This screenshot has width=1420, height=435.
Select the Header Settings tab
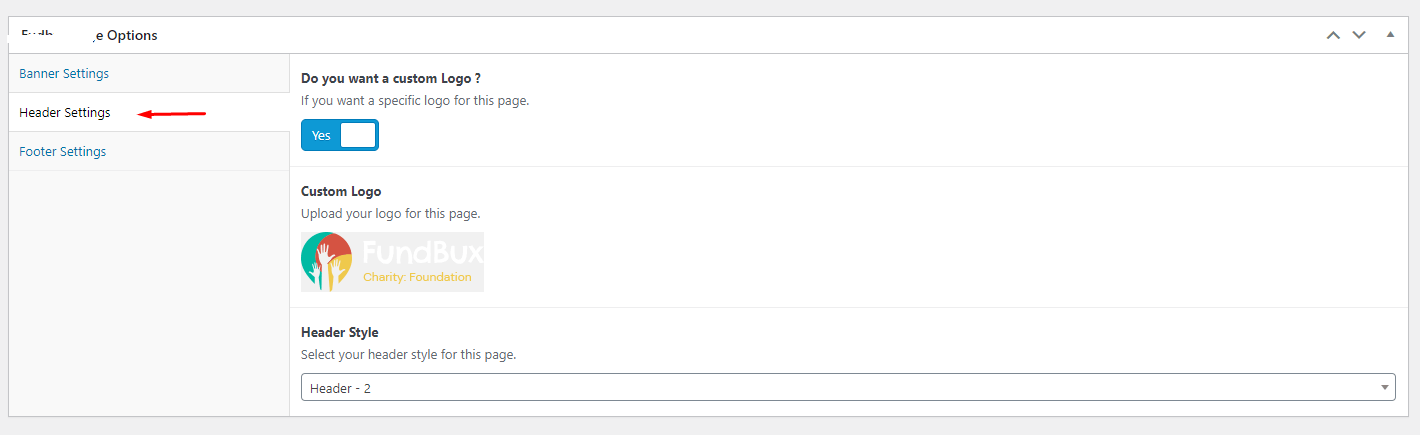[x=65, y=113]
